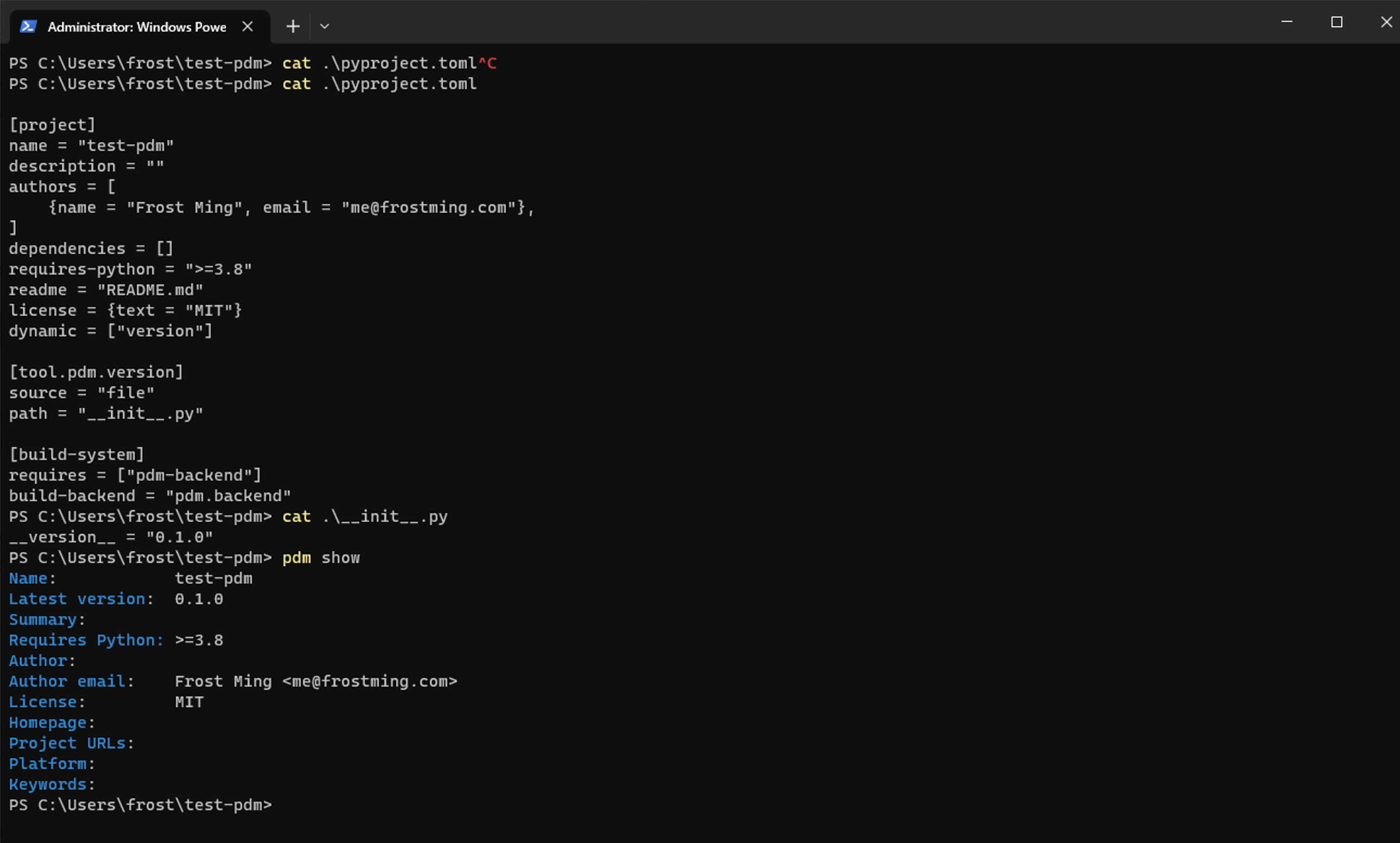Click the PowerShell icon on the active tab

click(x=29, y=25)
